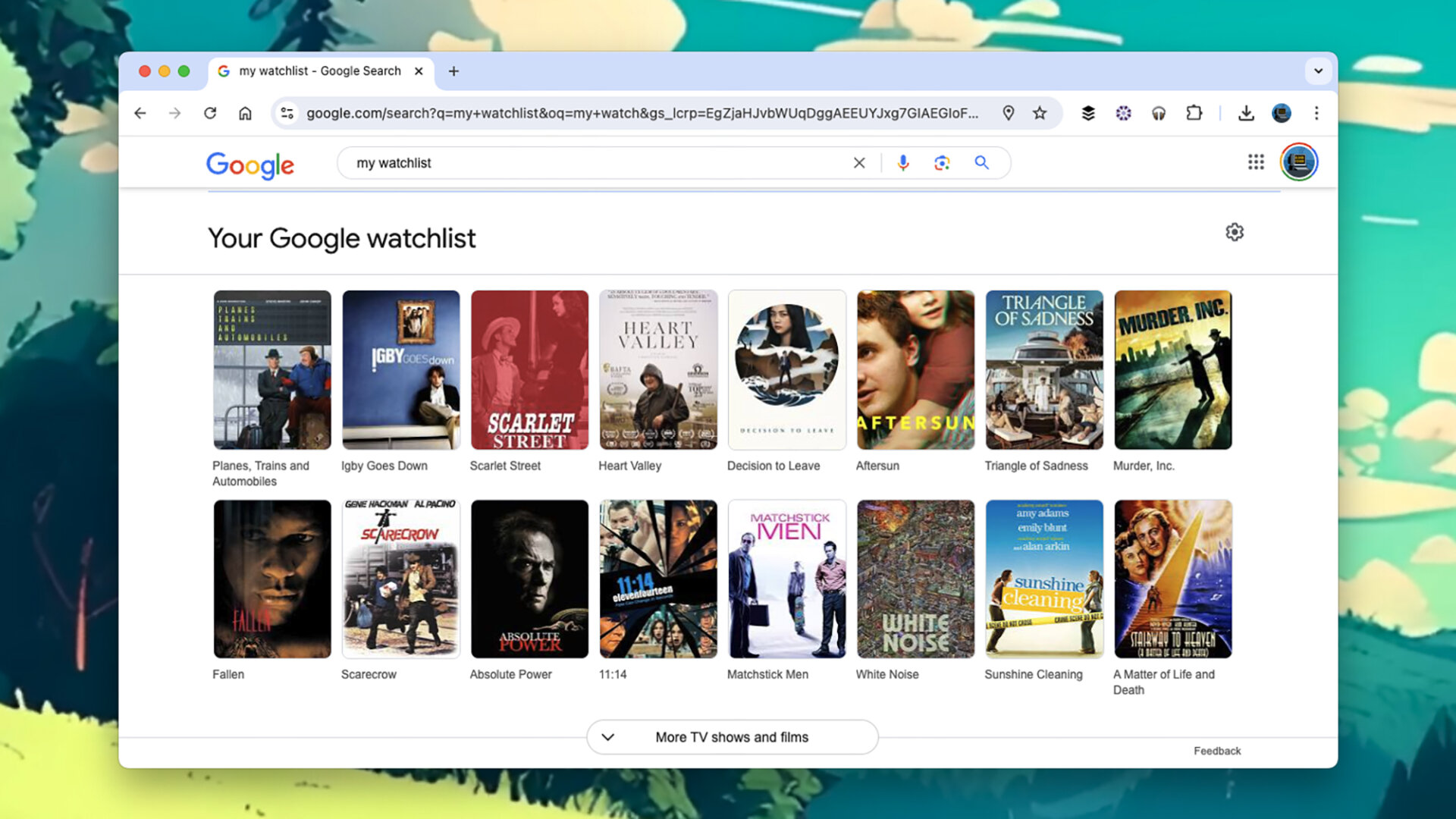
Task: Open Google Lens camera search
Action: 942,162
